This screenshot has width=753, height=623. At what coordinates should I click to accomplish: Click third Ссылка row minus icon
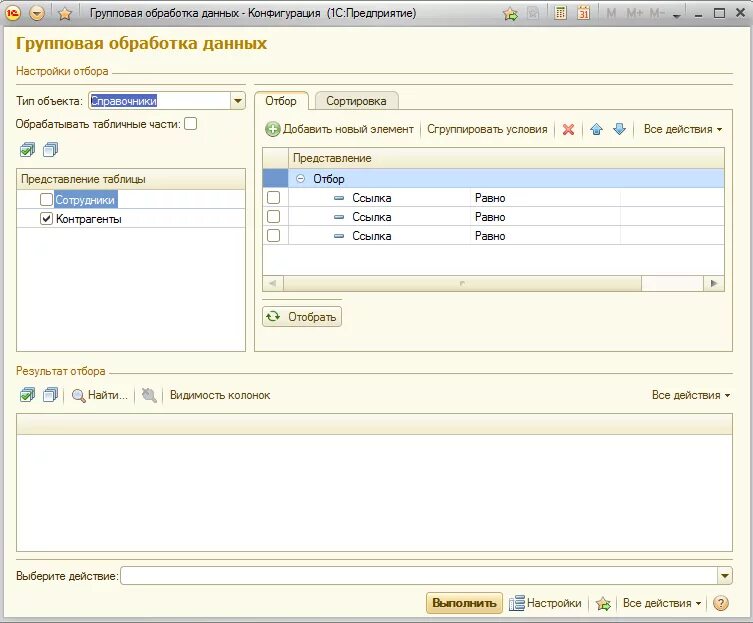339,236
